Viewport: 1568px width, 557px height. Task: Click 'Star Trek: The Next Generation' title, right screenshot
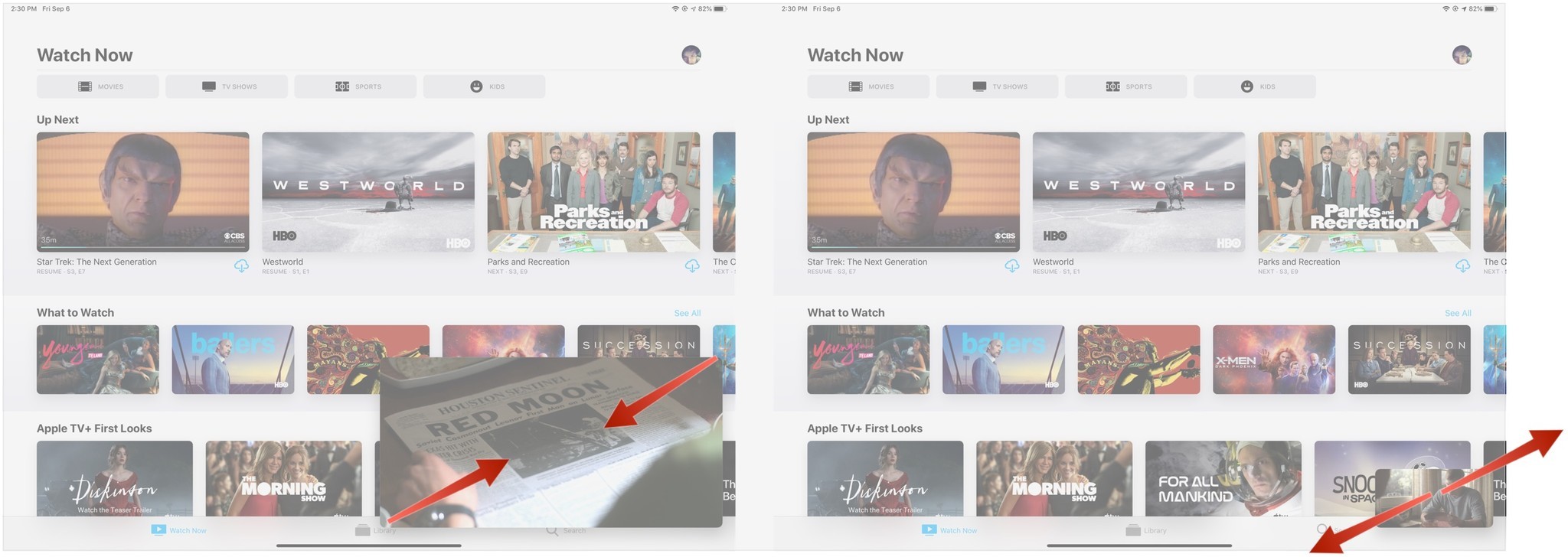pyautogui.click(x=867, y=262)
